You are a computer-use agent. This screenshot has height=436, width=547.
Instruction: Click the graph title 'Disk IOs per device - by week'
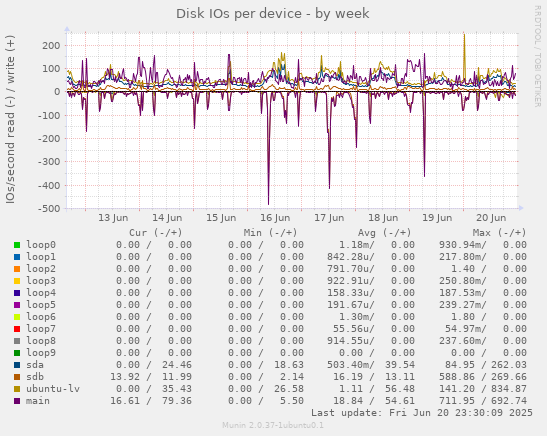click(272, 14)
